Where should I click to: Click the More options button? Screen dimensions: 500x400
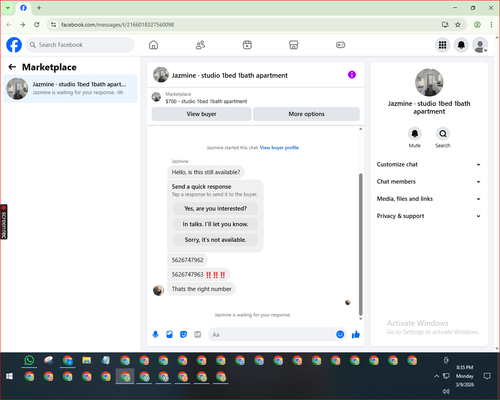[x=306, y=114]
